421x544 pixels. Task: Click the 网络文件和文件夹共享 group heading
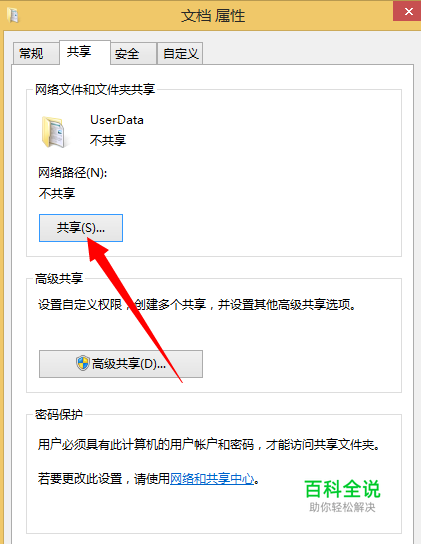[95, 90]
